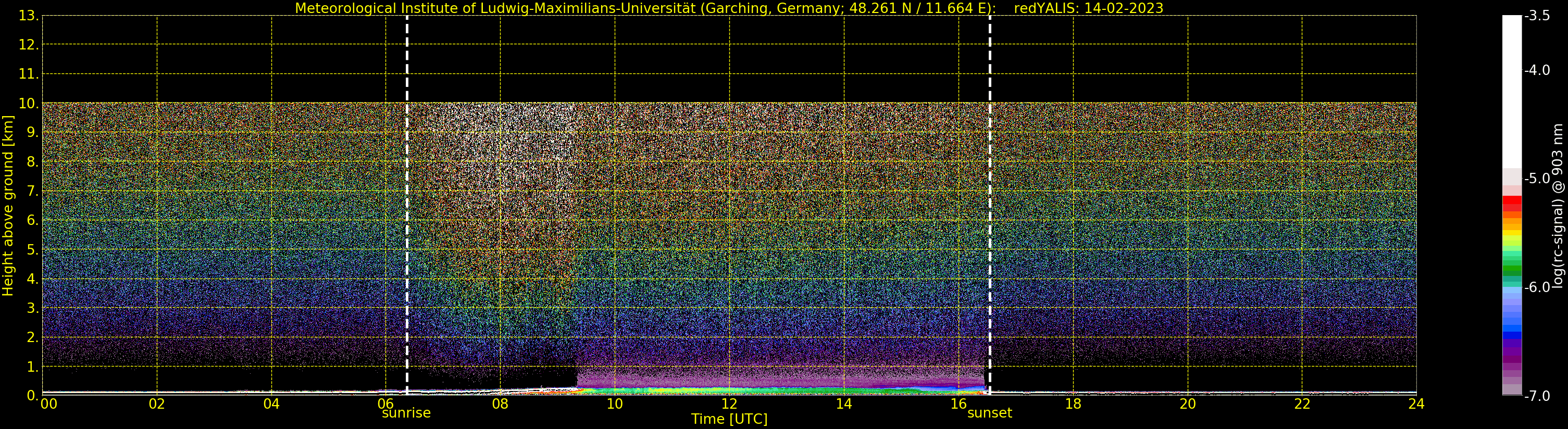The height and width of the screenshot is (429, 1568).
Task: Click the time tick label 02
Action: tap(157, 404)
